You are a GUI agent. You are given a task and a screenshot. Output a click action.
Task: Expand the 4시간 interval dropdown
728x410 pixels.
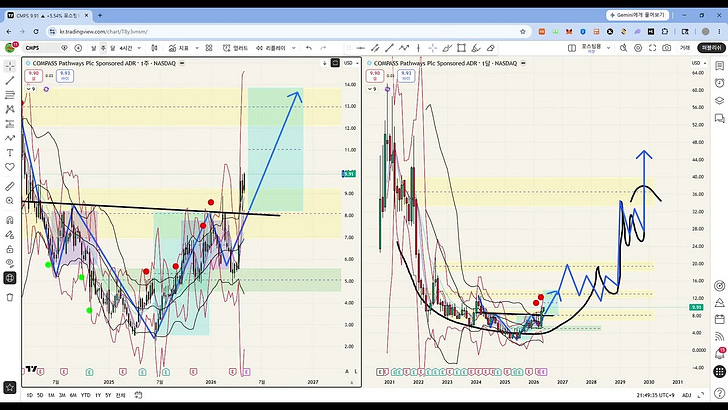(x=139, y=48)
